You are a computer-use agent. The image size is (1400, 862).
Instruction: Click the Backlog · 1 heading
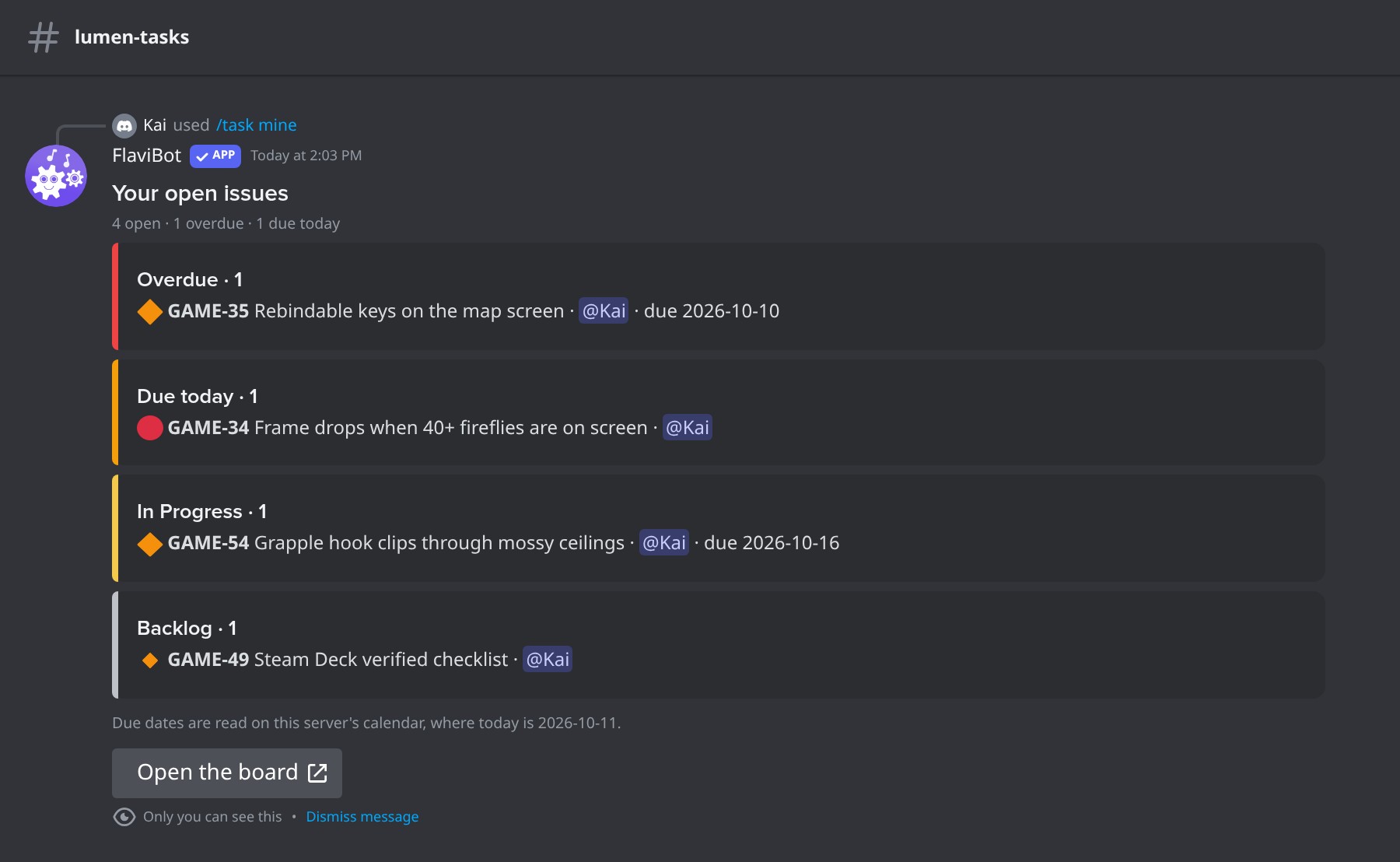pos(187,629)
